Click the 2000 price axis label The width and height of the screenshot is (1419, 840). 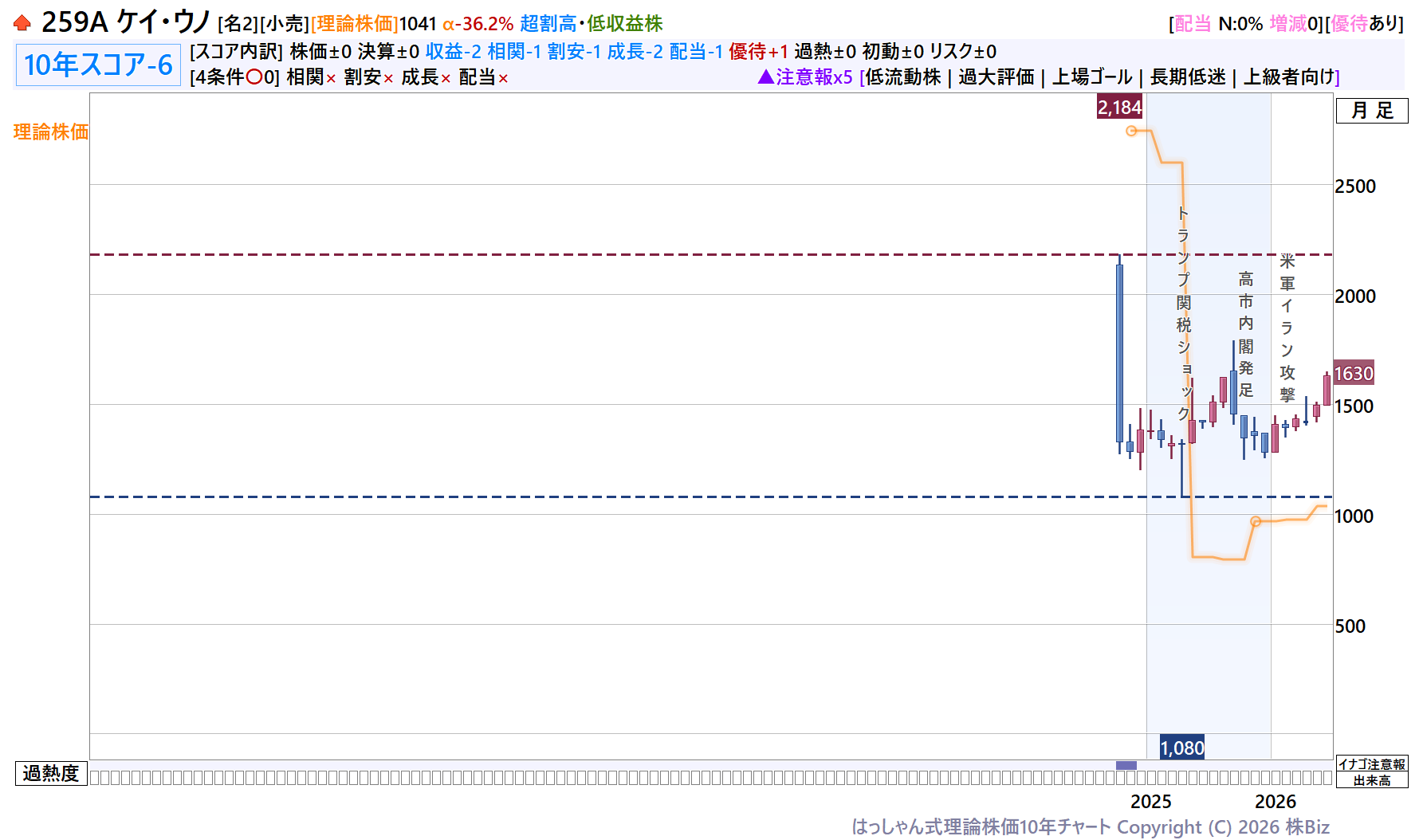pos(1355,296)
